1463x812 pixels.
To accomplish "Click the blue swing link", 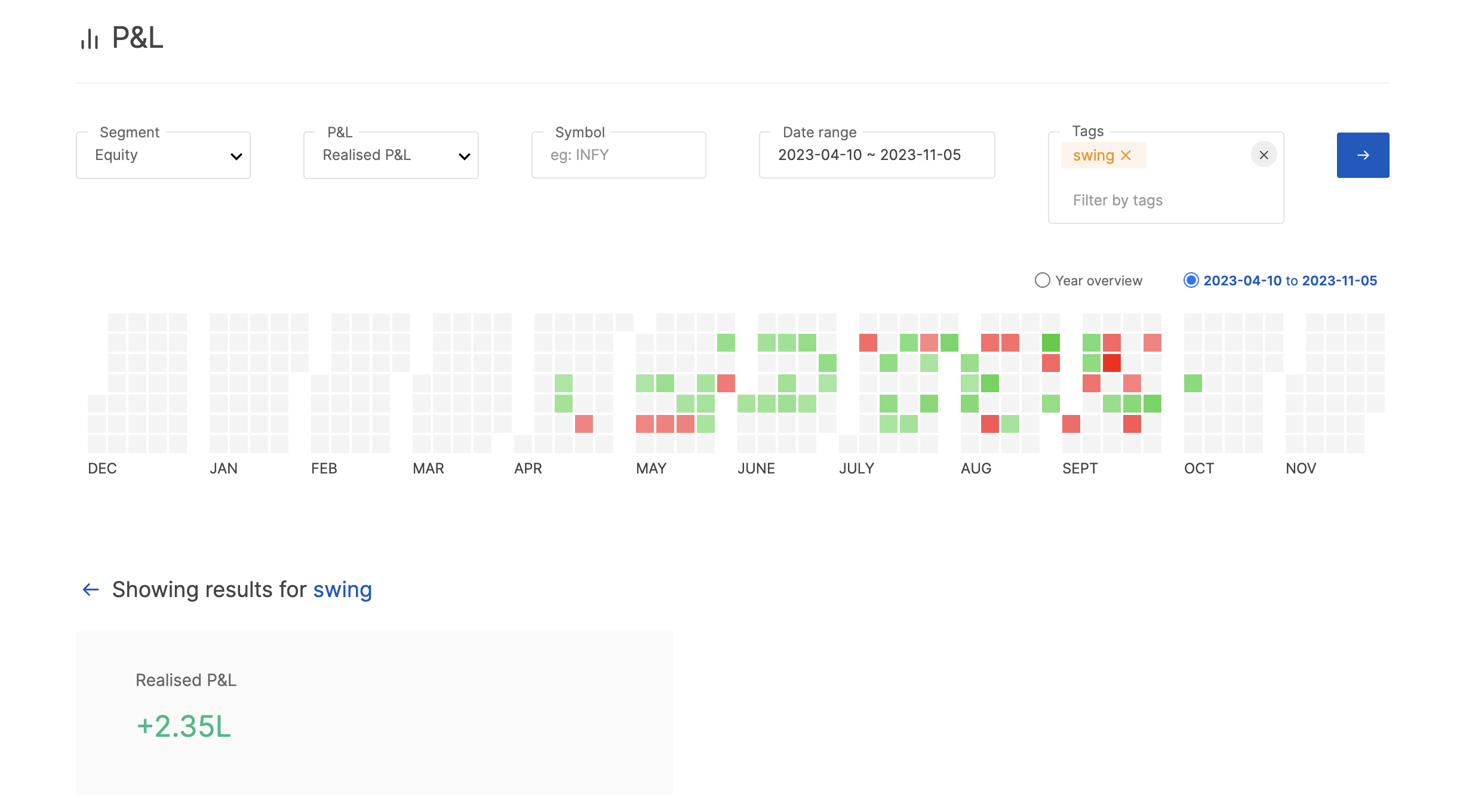I will [342, 590].
